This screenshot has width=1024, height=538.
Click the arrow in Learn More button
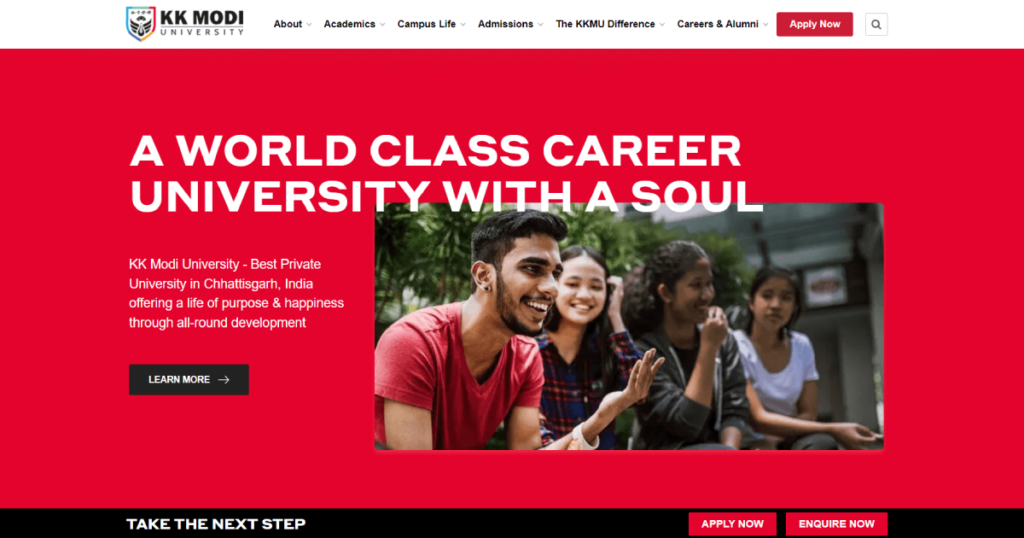point(224,379)
